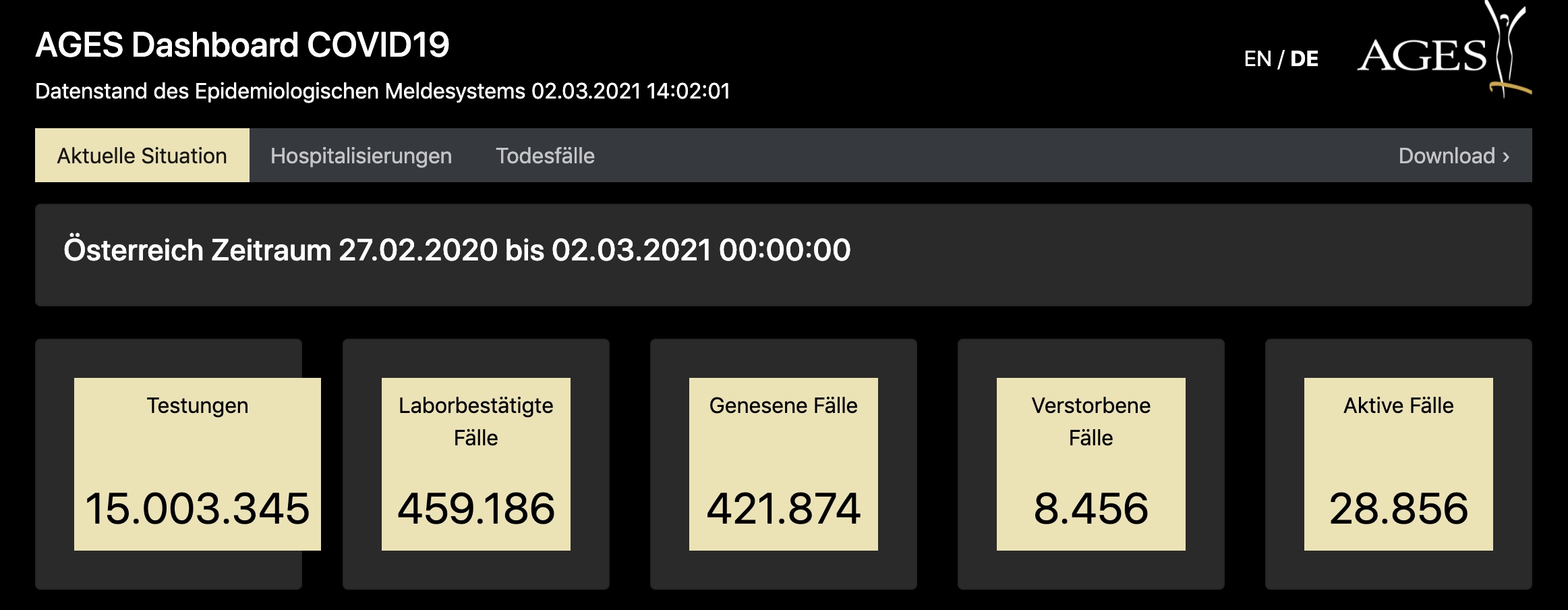Click the Aktive Fälle label
1568x610 pixels.
click(x=1398, y=406)
